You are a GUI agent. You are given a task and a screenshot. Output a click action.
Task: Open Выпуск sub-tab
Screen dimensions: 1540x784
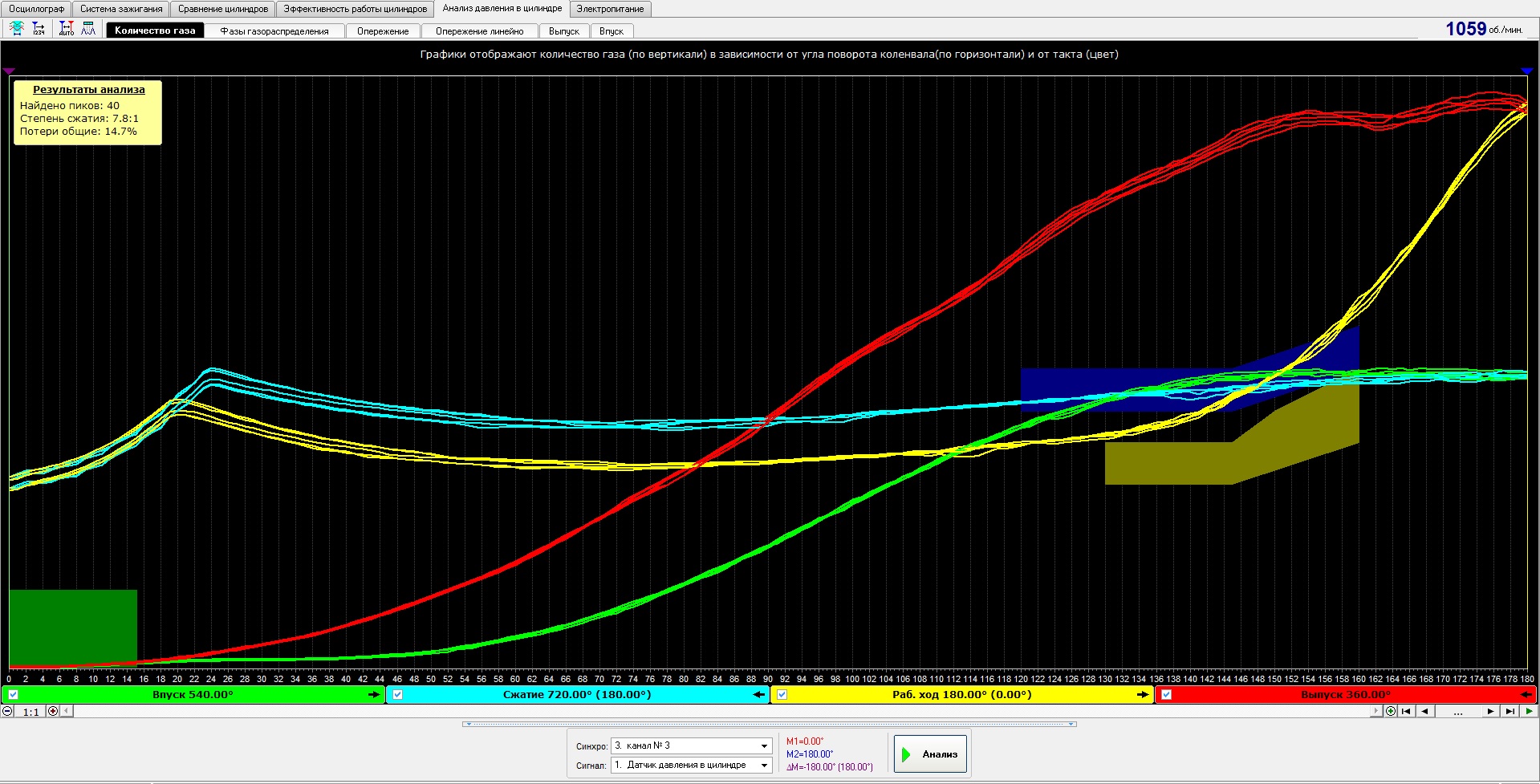click(564, 31)
